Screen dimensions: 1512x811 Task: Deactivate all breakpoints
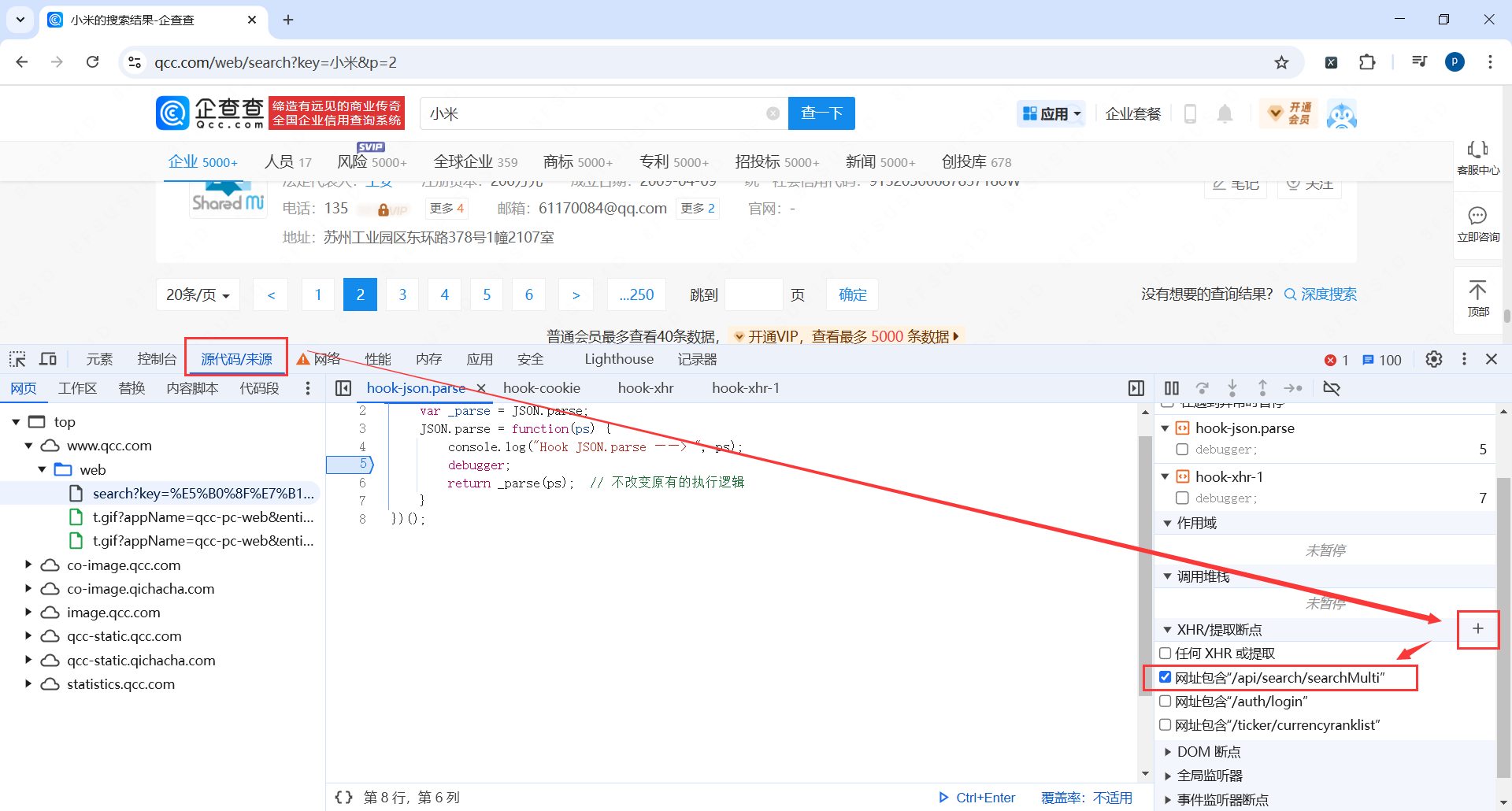(1332, 388)
